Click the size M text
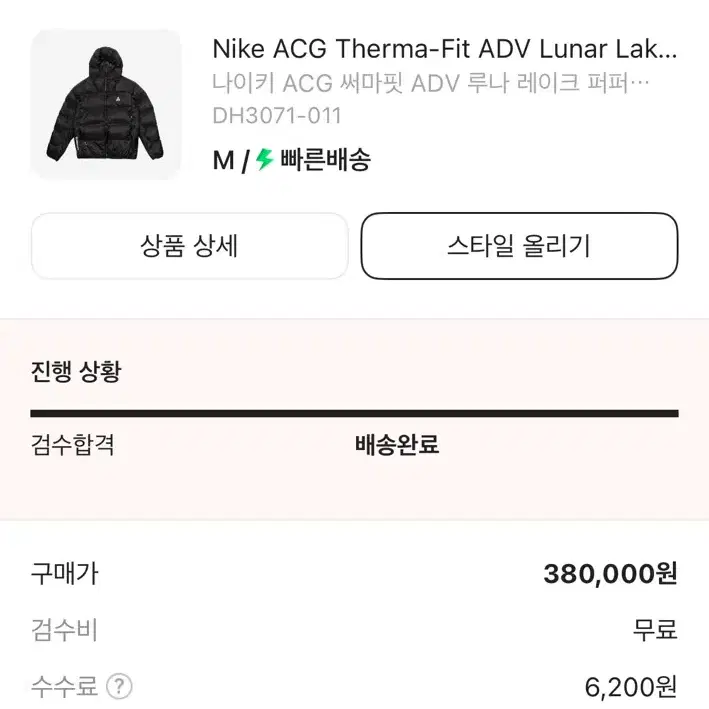The image size is (709, 709). click(223, 161)
